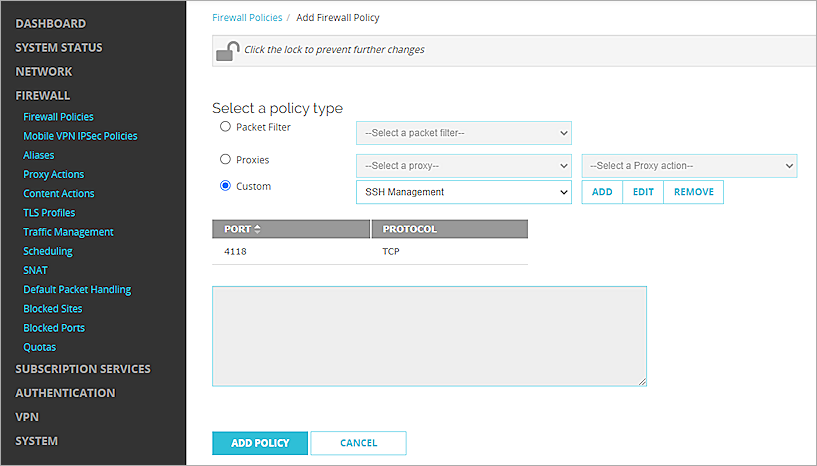Screen dimensions: 817x466
Task: Open the SNAT page
Action: [35, 271]
